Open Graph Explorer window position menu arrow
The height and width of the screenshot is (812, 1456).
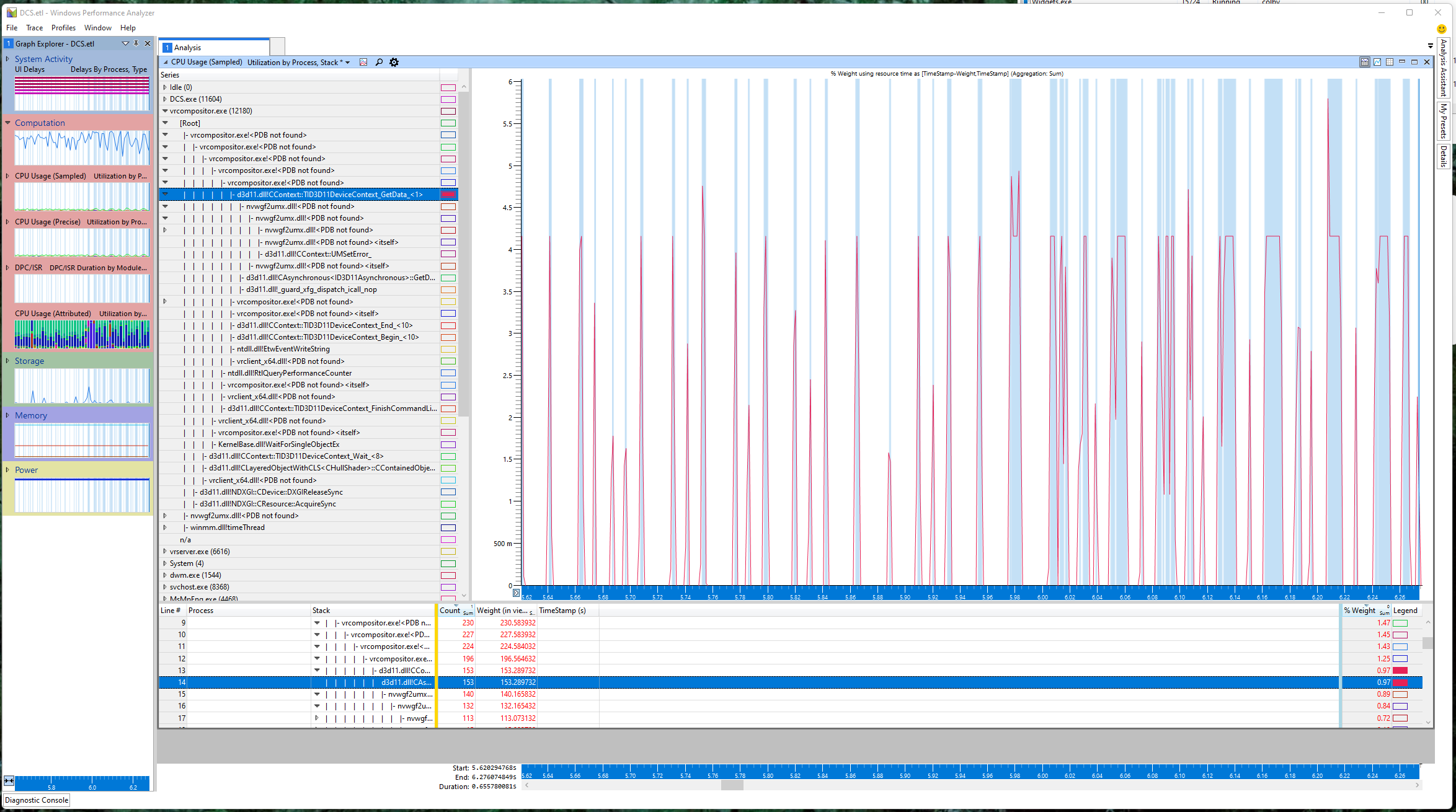pyautogui.click(x=125, y=43)
